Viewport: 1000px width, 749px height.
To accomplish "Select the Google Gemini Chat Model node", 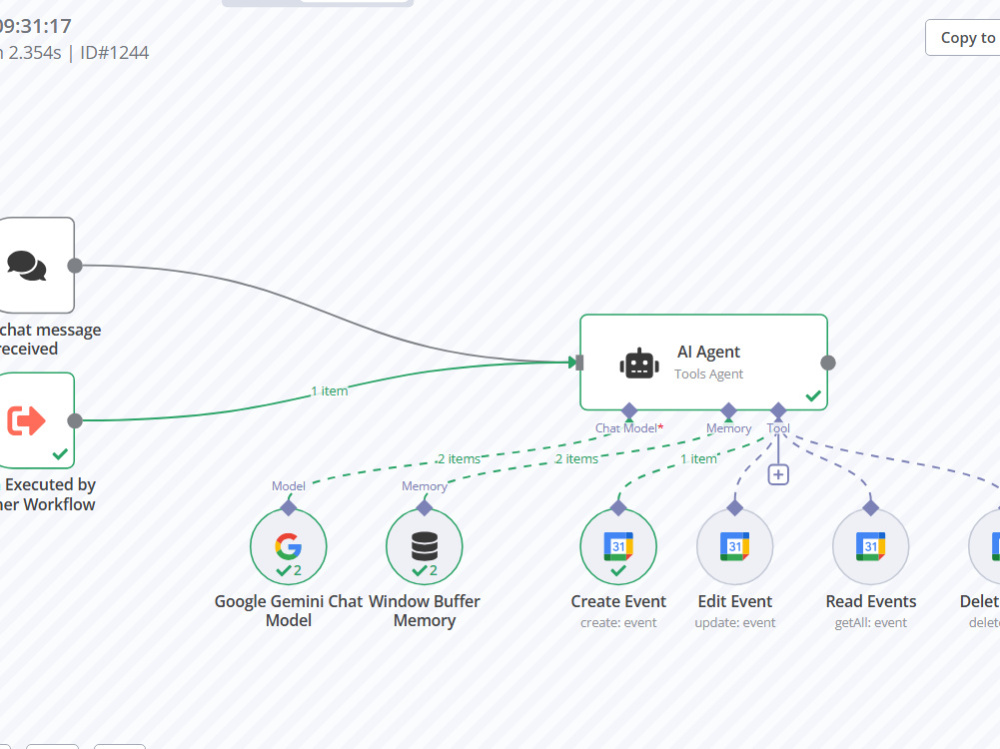I will coord(288,547).
